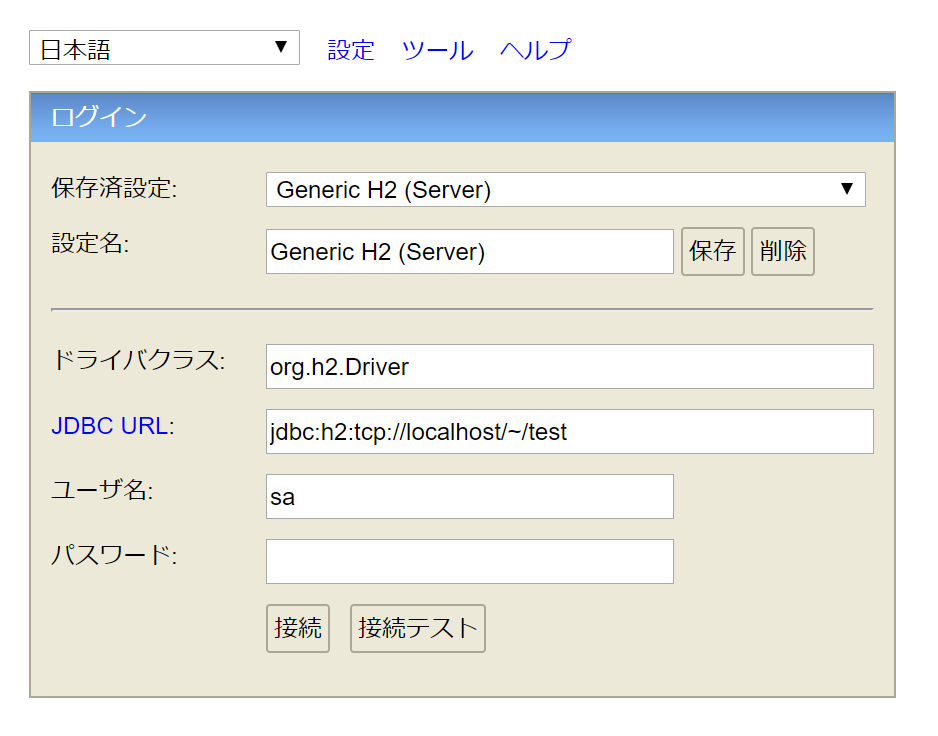Click the arrow on the language selector
The height and width of the screenshot is (736, 938).
(x=281, y=47)
